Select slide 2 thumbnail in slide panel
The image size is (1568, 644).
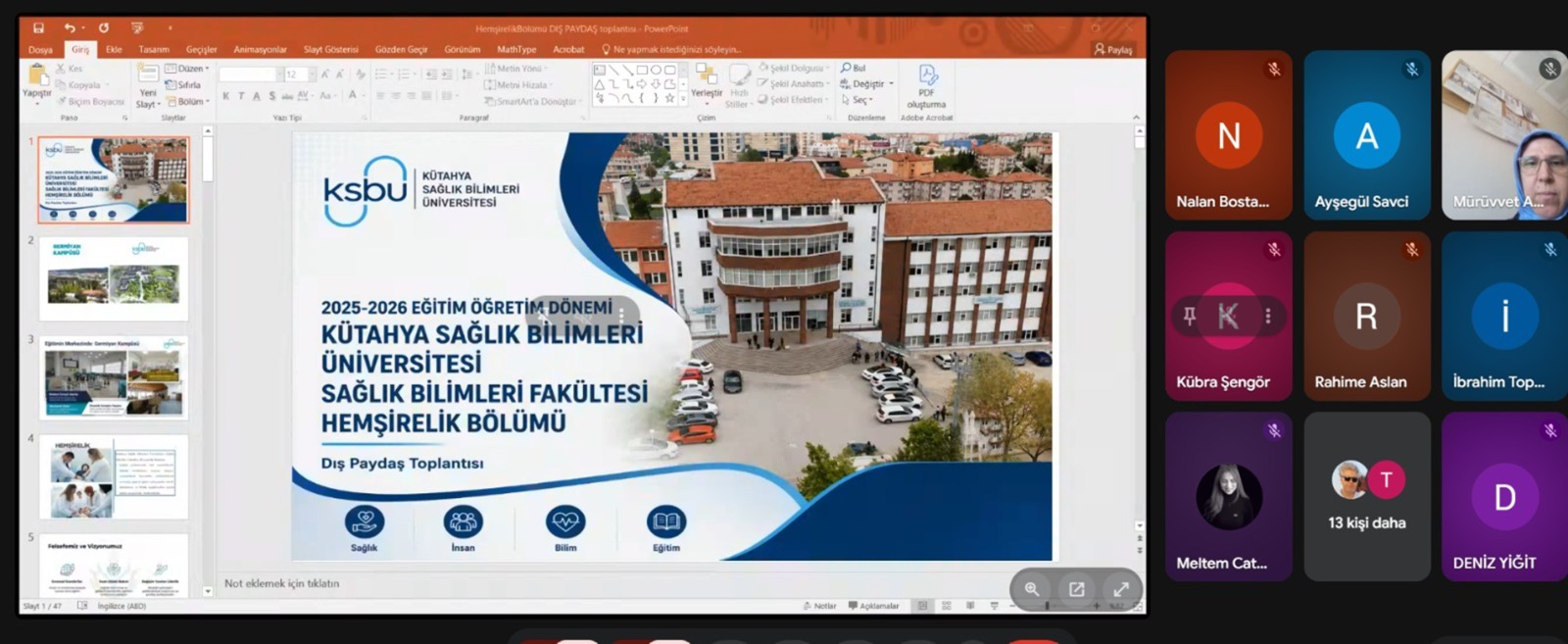(114, 278)
